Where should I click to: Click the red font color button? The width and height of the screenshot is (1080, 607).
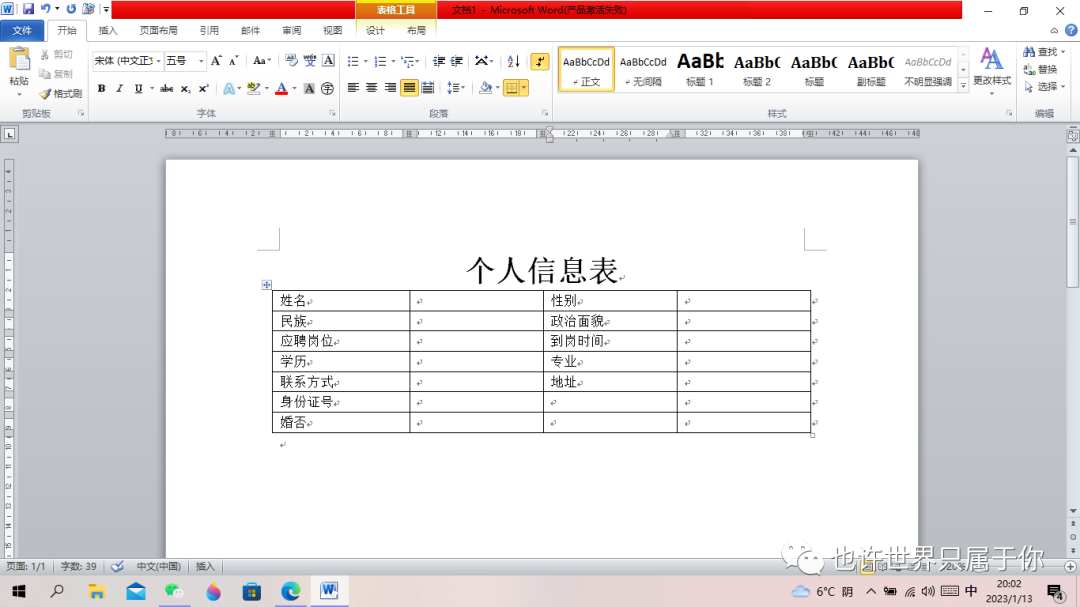tap(282, 88)
